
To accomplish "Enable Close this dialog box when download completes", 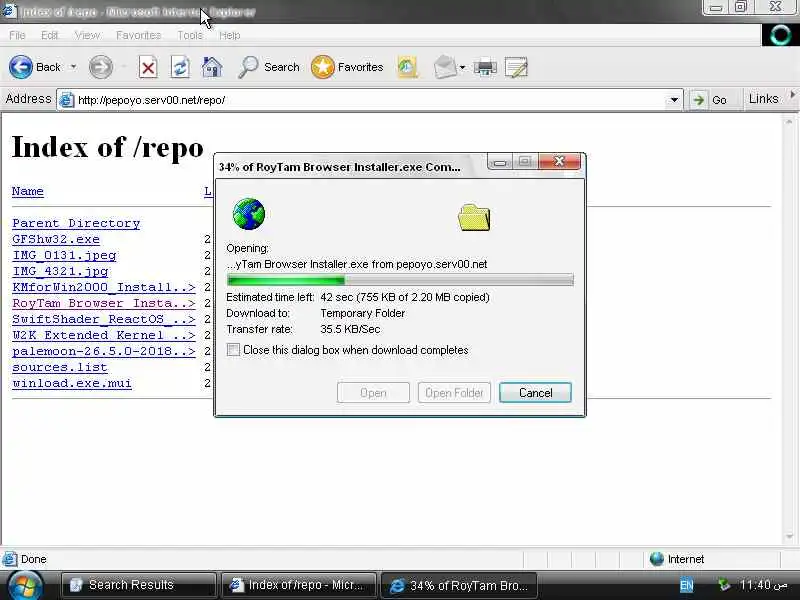I will click(233, 349).
